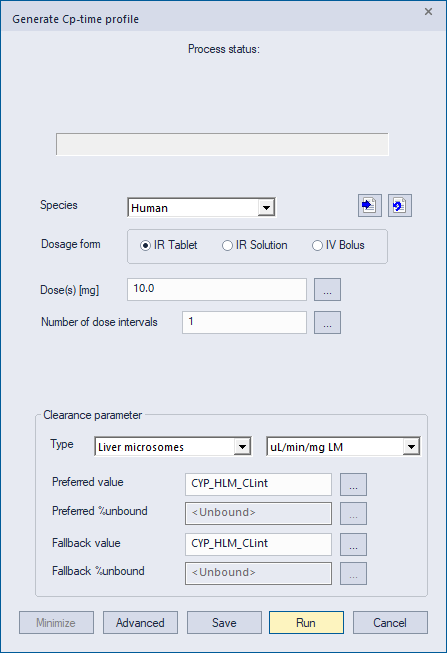Open the Species dropdown showing Human

201,207
